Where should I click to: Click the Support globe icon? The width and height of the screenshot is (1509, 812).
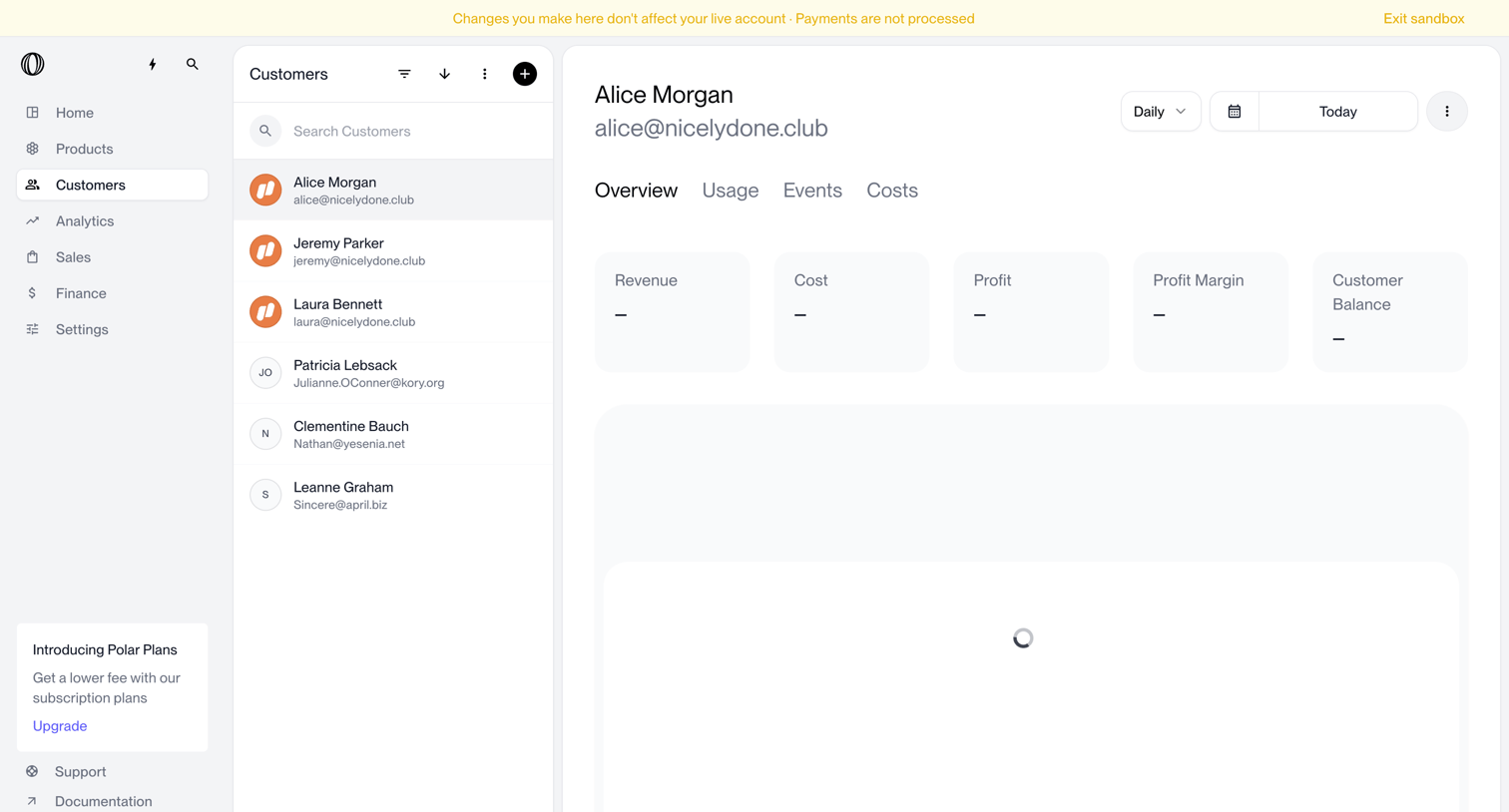(32, 771)
